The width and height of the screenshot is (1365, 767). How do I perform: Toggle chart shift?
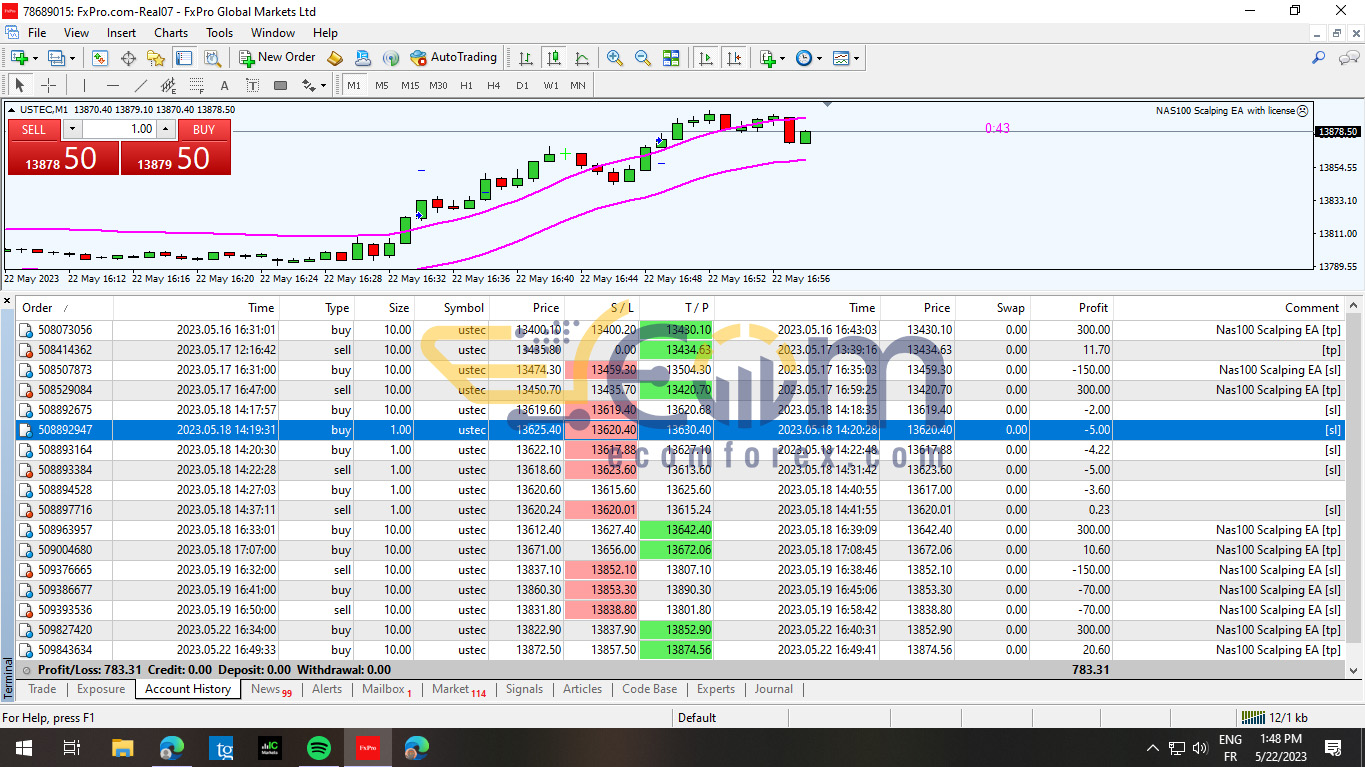pyautogui.click(x=734, y=58)
